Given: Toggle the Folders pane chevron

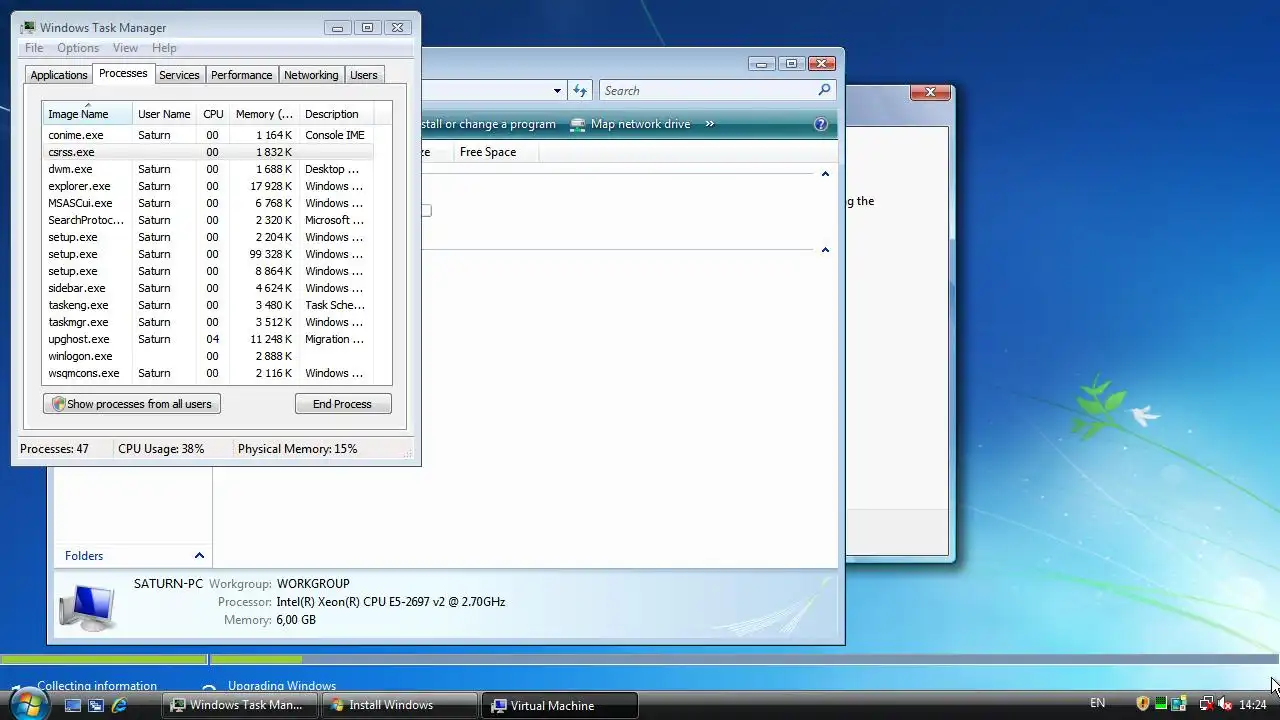Looking at the screenshot, I should tap(199, 556).
